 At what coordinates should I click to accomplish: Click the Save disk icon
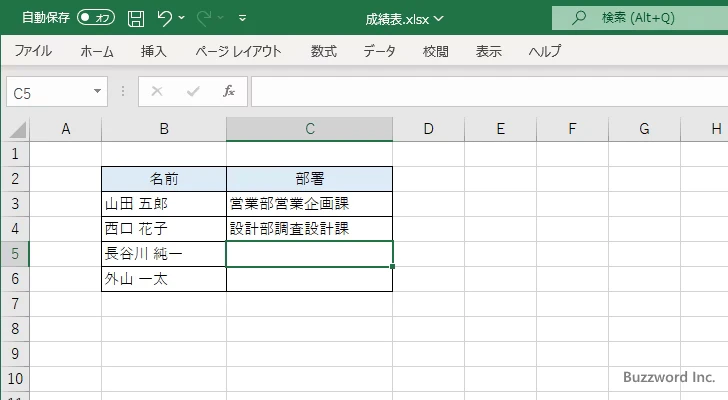[x=136, y=18]
